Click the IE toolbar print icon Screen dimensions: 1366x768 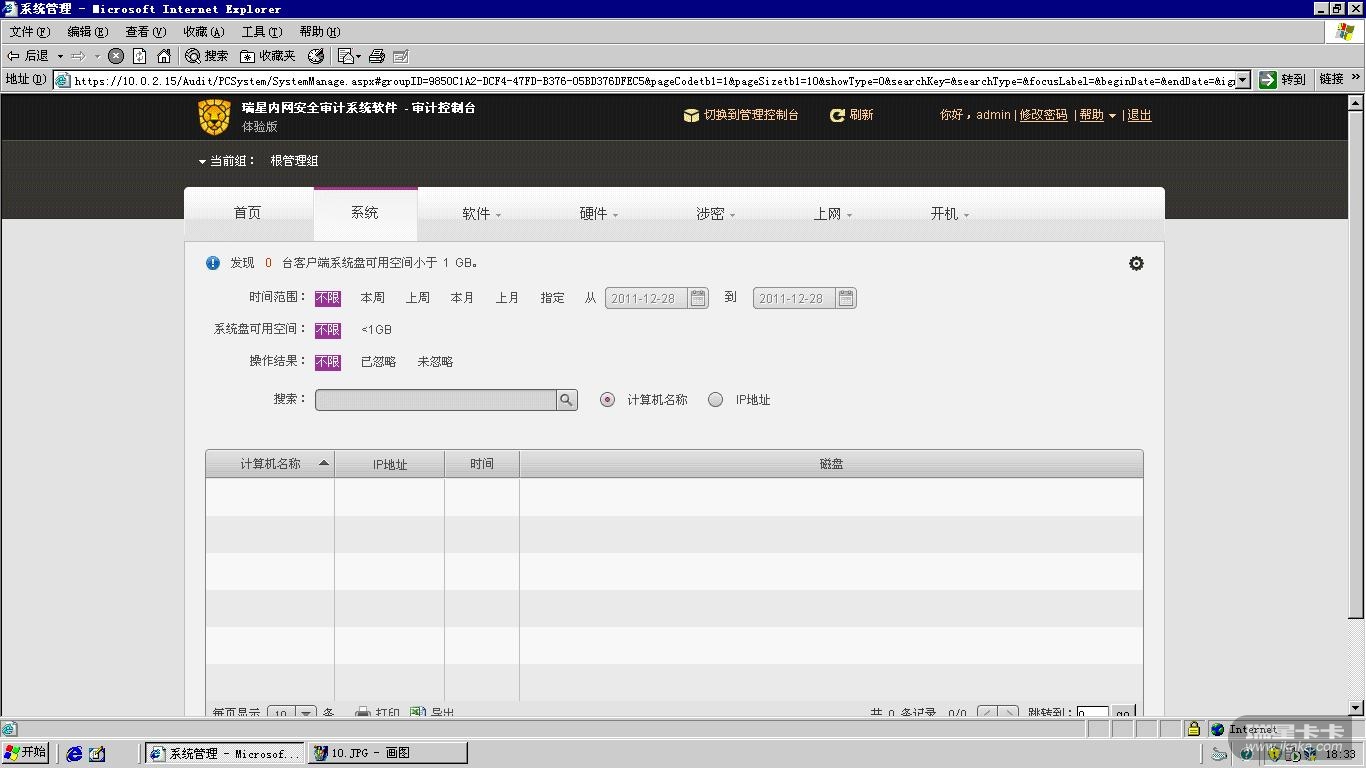377,56
